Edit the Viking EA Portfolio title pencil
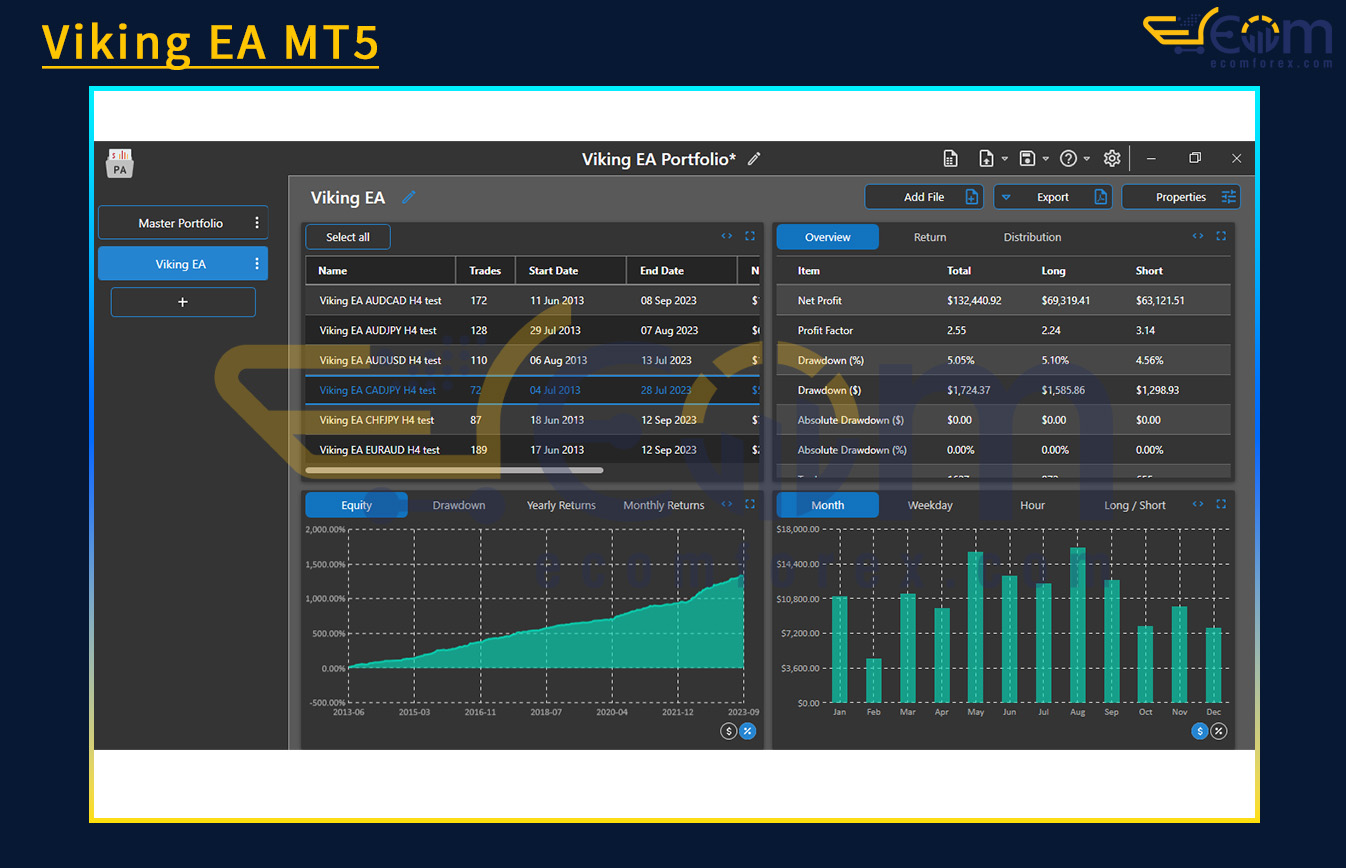 (x=754, y=159)
